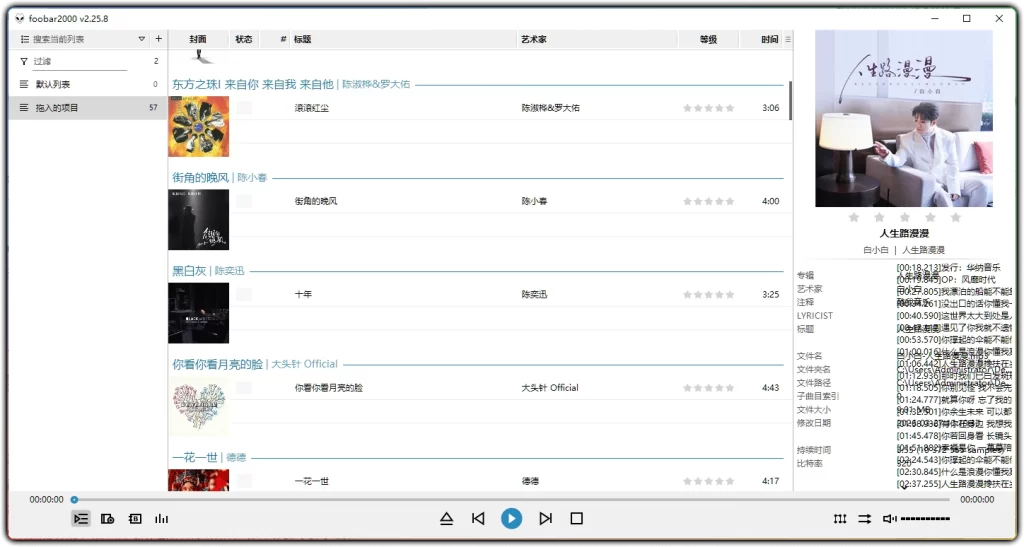Select the 默认列表 playlist

tap(88, 84)
